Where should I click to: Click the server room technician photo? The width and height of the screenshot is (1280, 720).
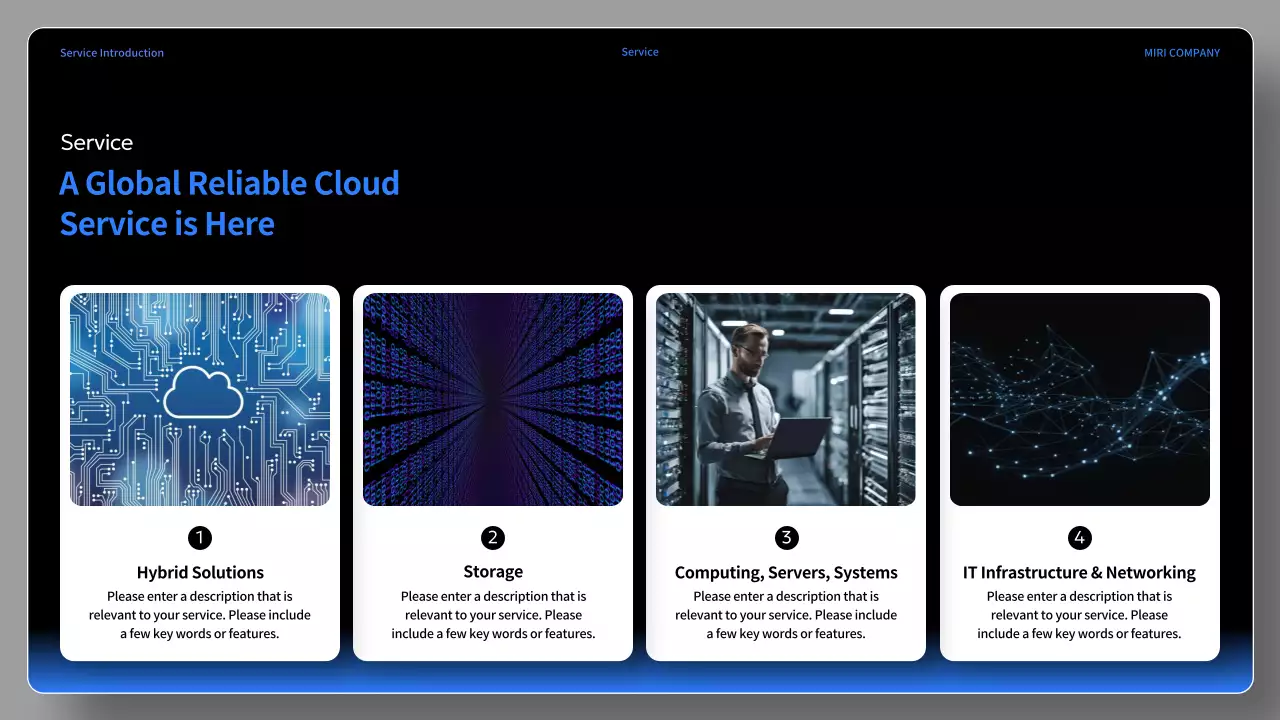pyautogui.click(x=786, y=398)
